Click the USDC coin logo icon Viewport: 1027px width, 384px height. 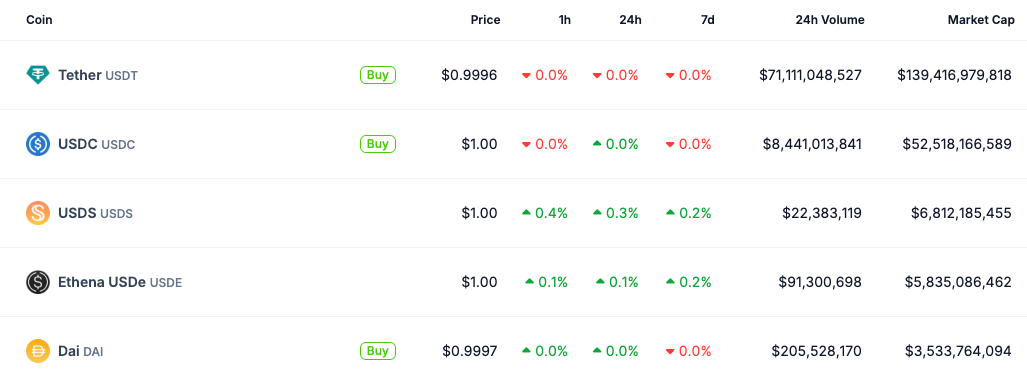point(37,144)
